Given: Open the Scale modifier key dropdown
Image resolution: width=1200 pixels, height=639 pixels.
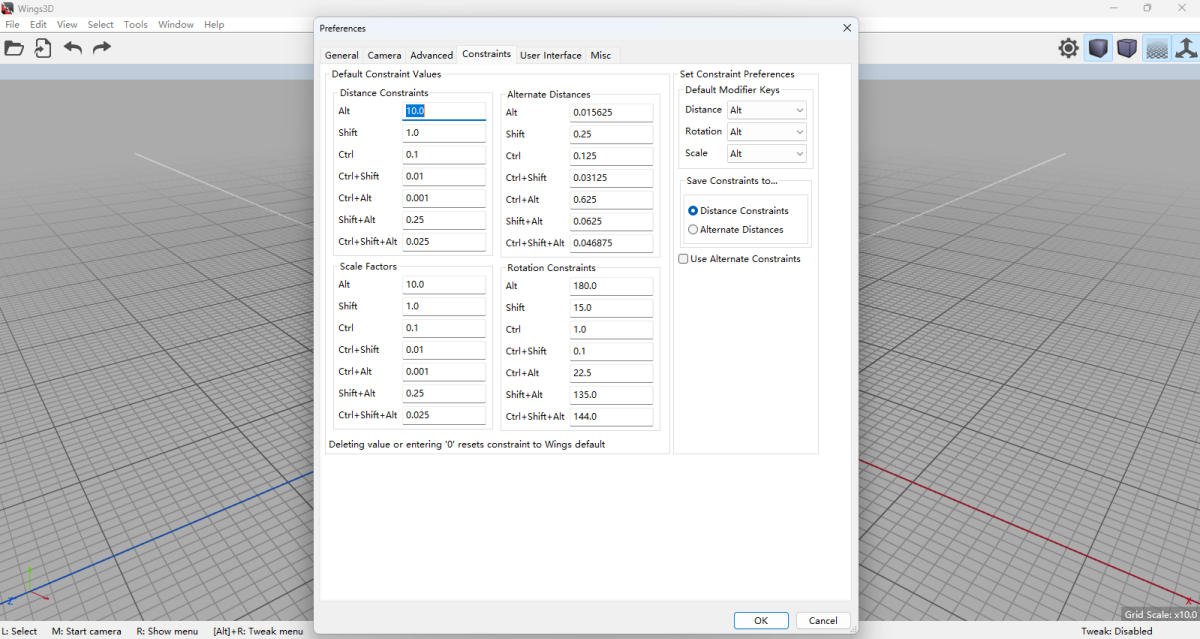Looking at the screenshot, I should (766, 154).
